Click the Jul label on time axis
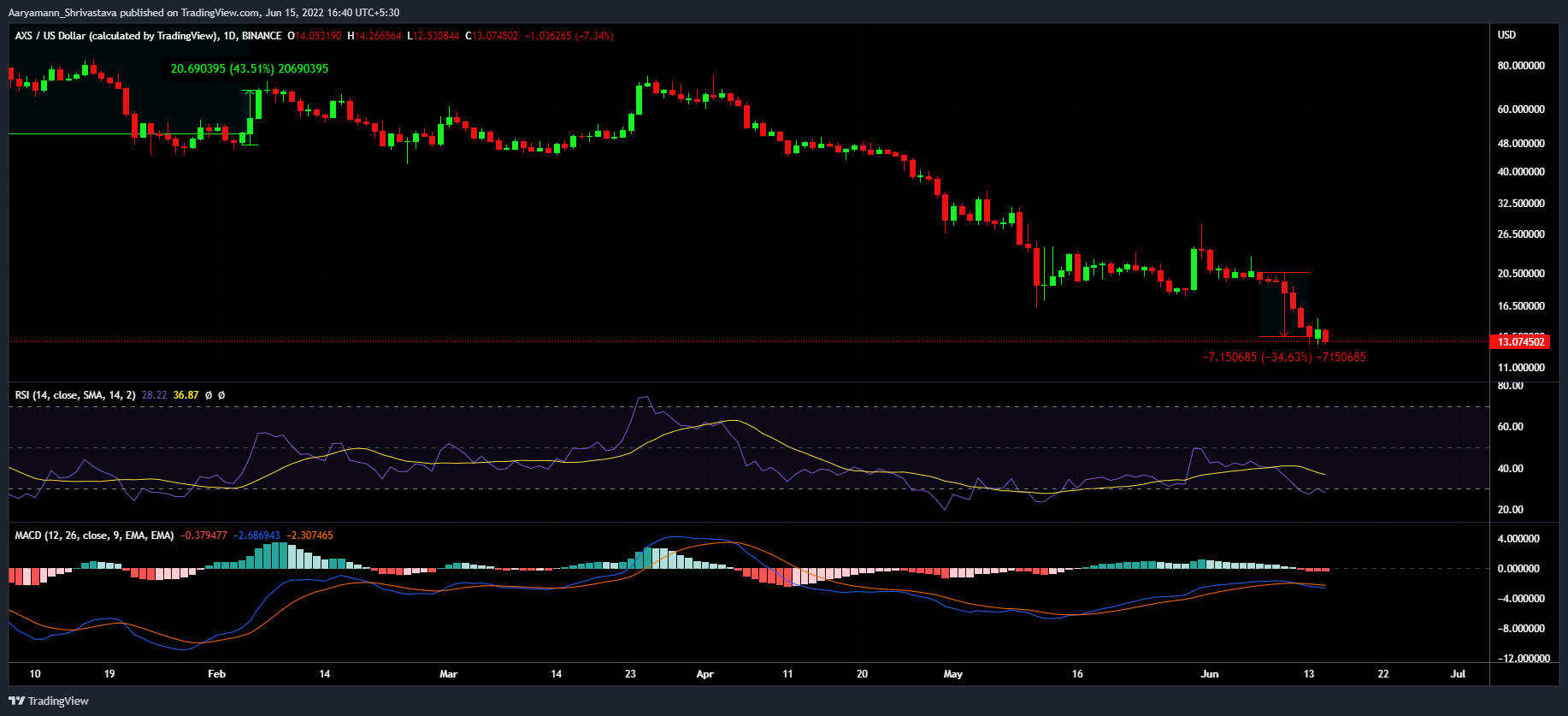Screen dimensions: 1568x716 1458,674
